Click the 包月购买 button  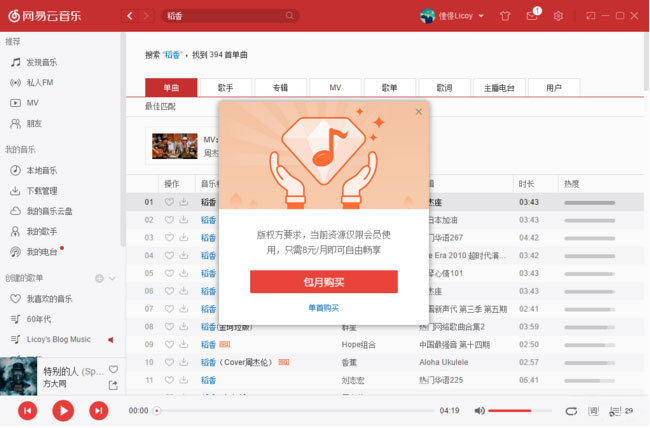click(x=324, y=282)
